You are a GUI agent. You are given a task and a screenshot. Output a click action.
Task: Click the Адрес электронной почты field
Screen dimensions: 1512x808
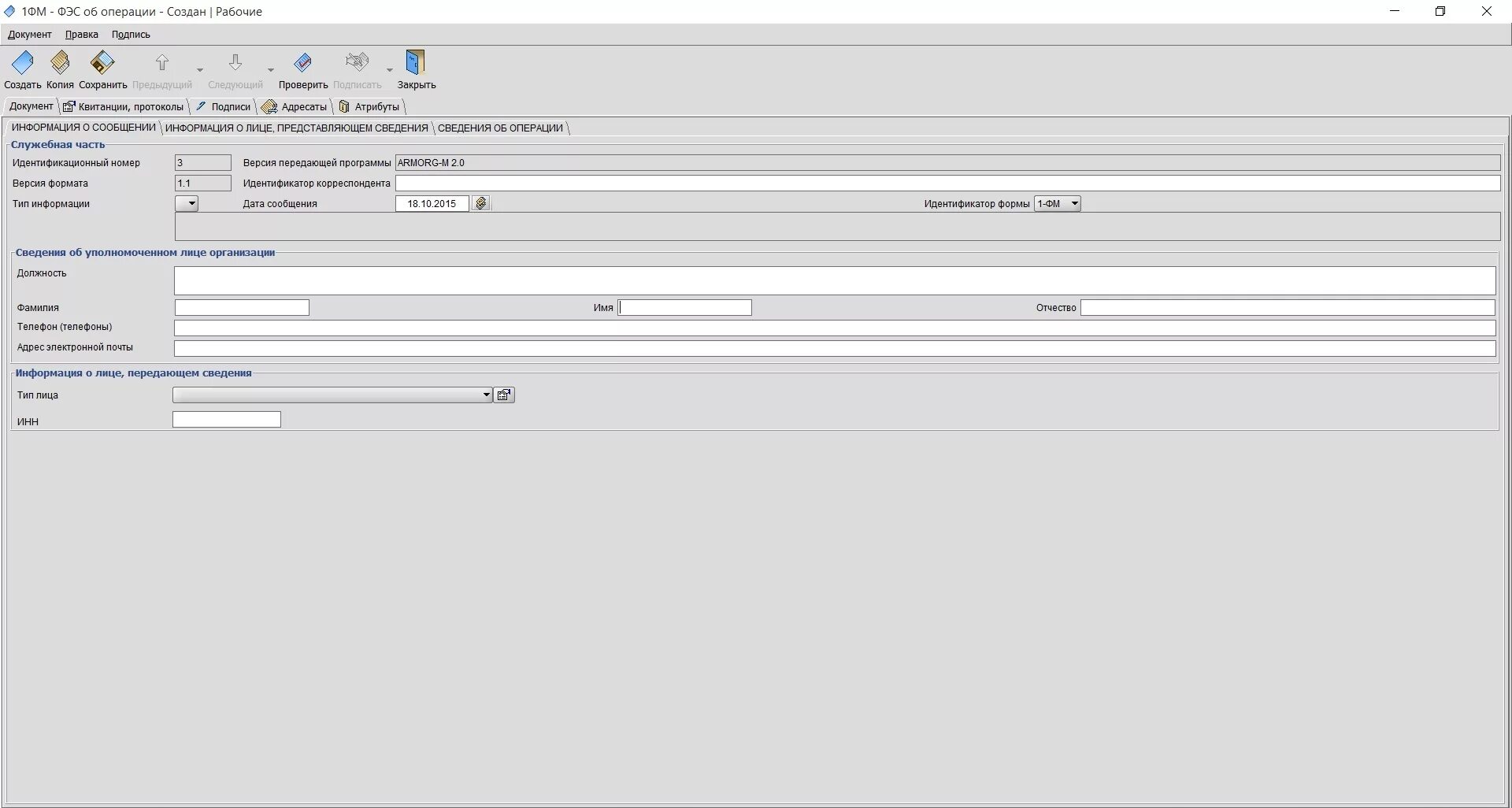coord(835,348)
